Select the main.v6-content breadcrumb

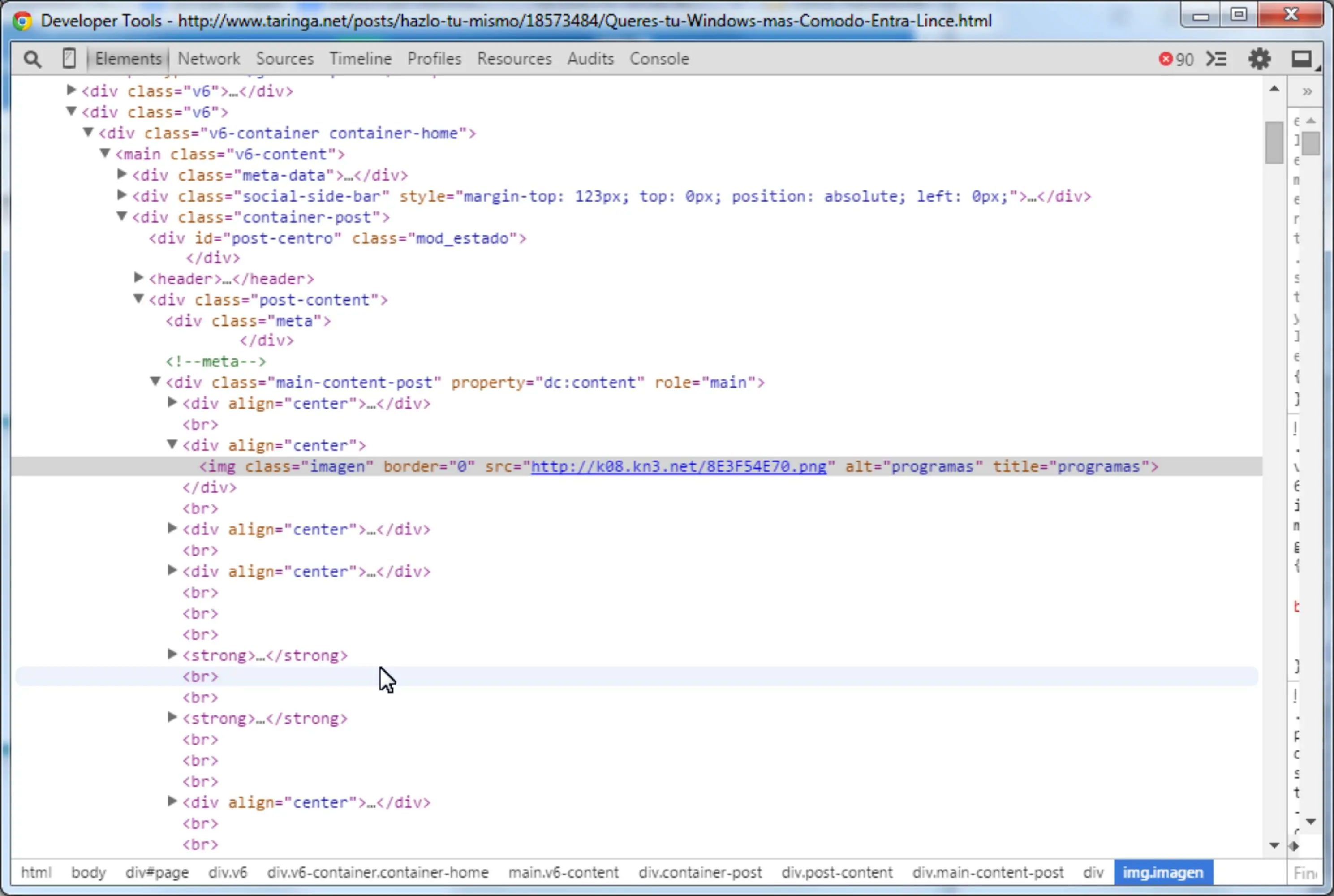pos(564,873)
